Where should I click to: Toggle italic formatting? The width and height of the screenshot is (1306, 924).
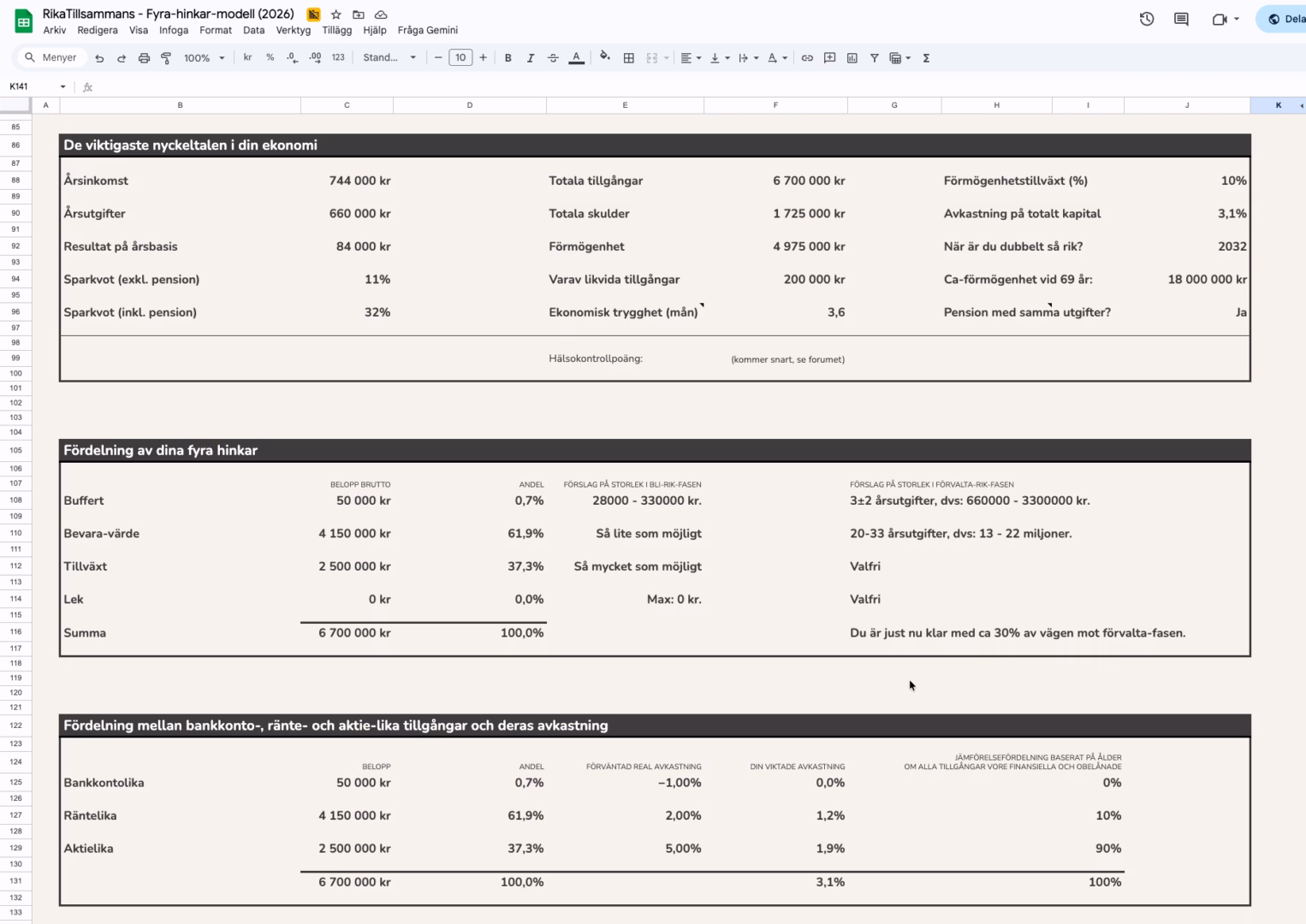(531, 58)
